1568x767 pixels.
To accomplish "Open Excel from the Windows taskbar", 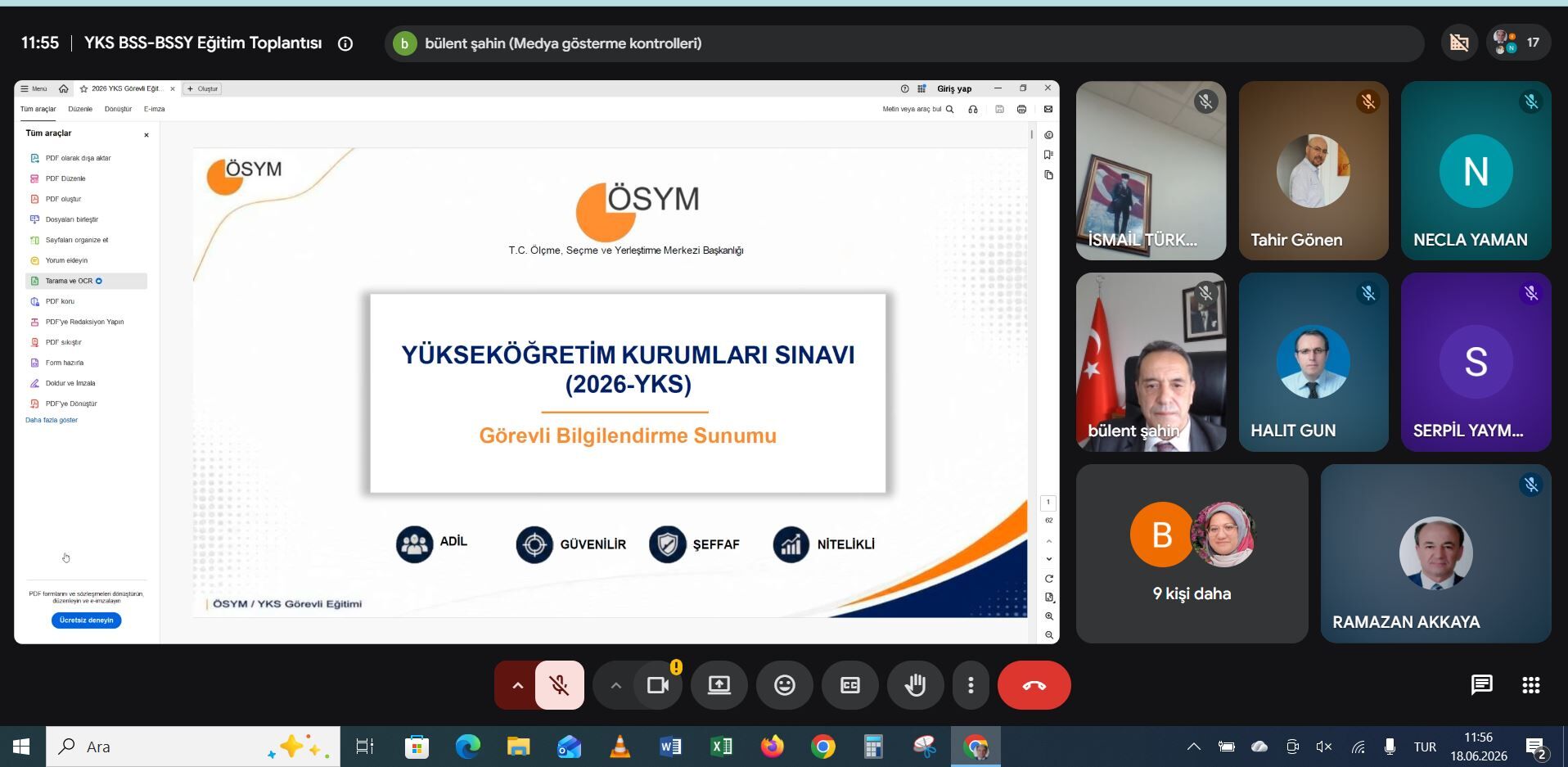I will coord(721,747).
